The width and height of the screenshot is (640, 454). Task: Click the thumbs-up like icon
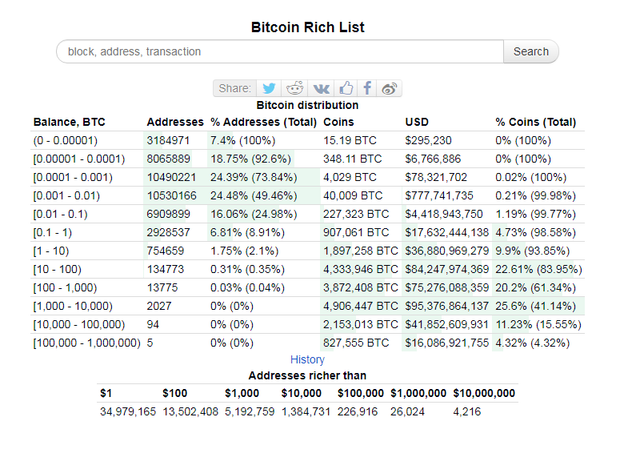(x=346, y=88)
